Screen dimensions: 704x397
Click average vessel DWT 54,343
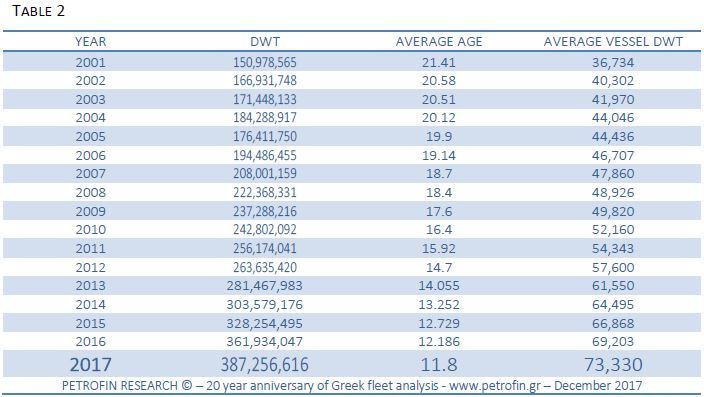613,248
